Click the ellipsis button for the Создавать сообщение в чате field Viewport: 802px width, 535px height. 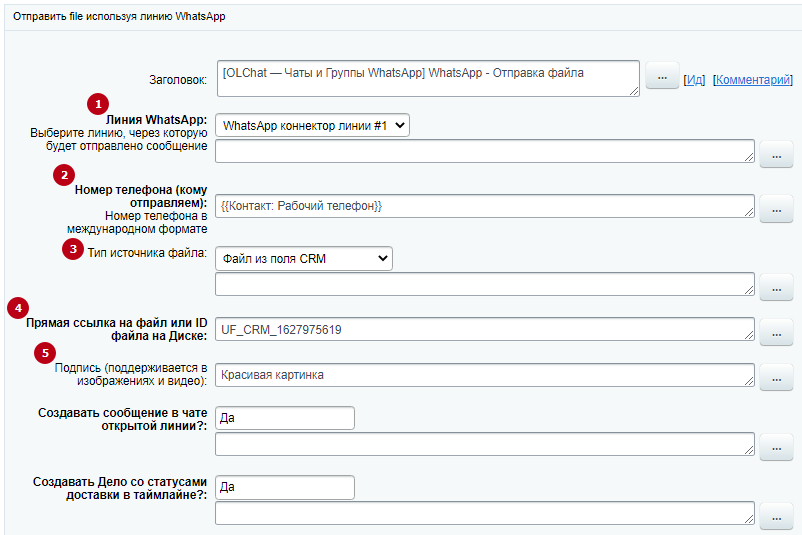click(x=776, y=447)
